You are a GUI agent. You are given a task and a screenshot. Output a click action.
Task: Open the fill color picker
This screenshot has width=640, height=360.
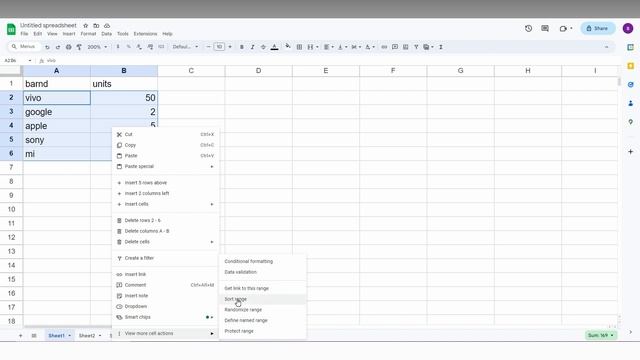(288, 47)
